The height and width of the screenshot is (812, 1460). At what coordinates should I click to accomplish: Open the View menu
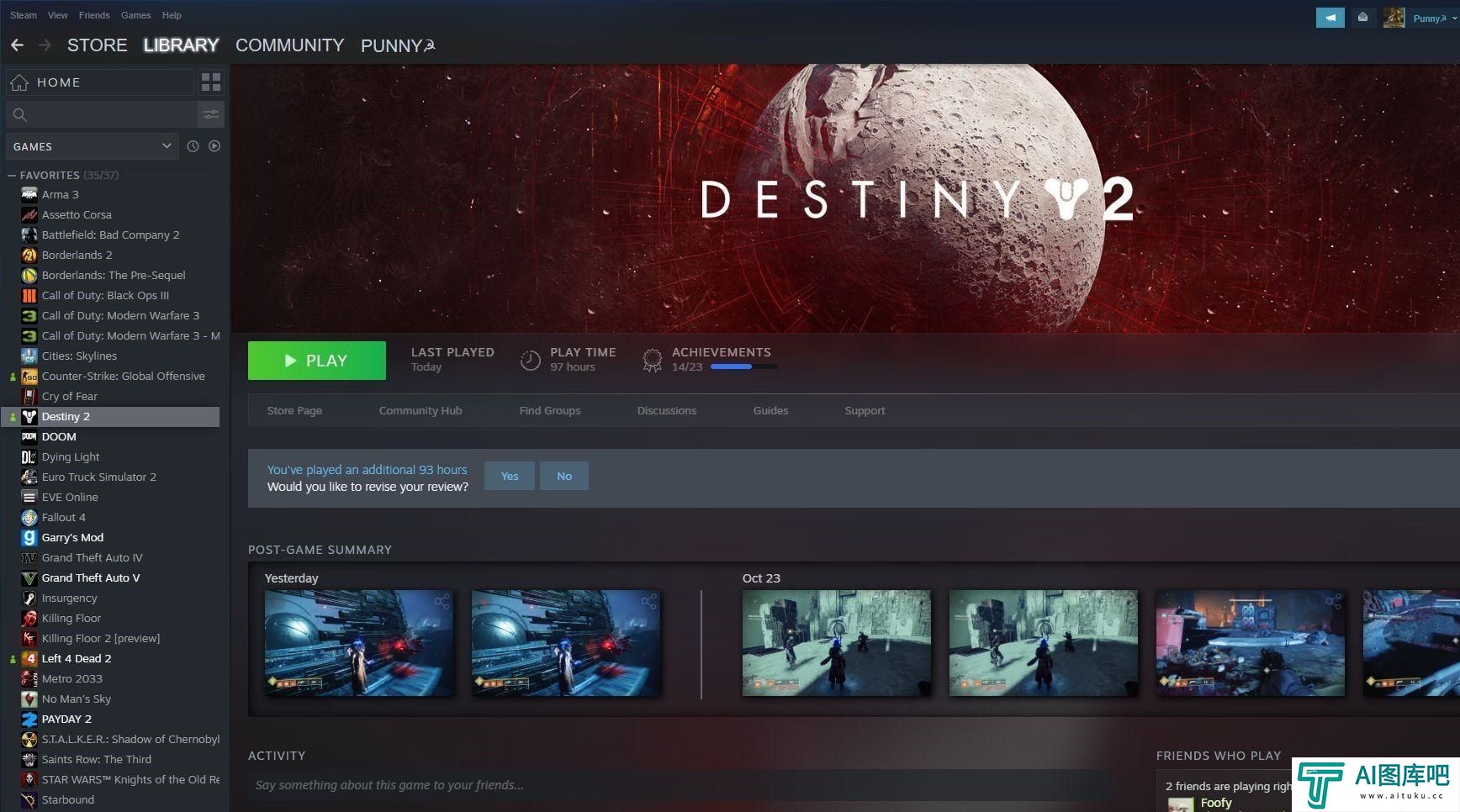pos(58,15)
